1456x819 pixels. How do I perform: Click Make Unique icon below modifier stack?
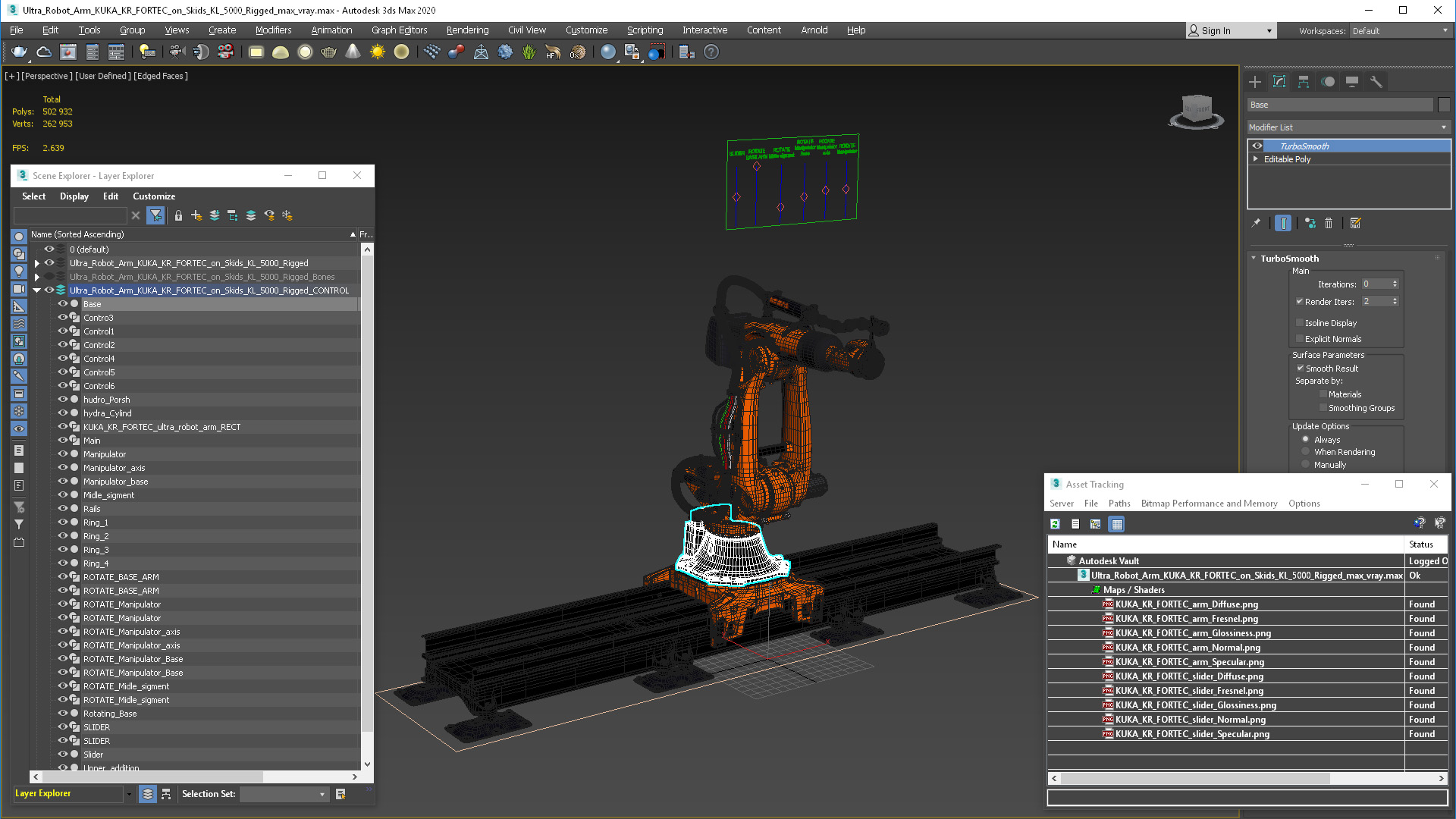coord(1310,223)
